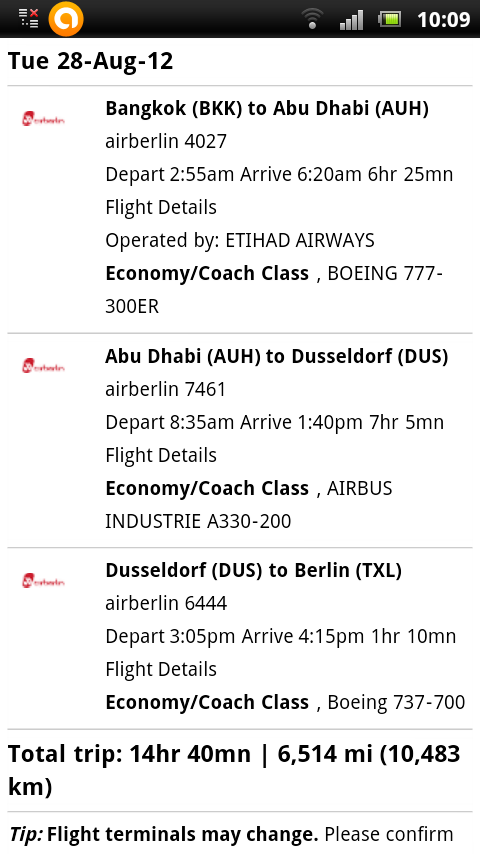
Task: Open Flight Details for airberlin 6444
Action: (x=161, y=669)
